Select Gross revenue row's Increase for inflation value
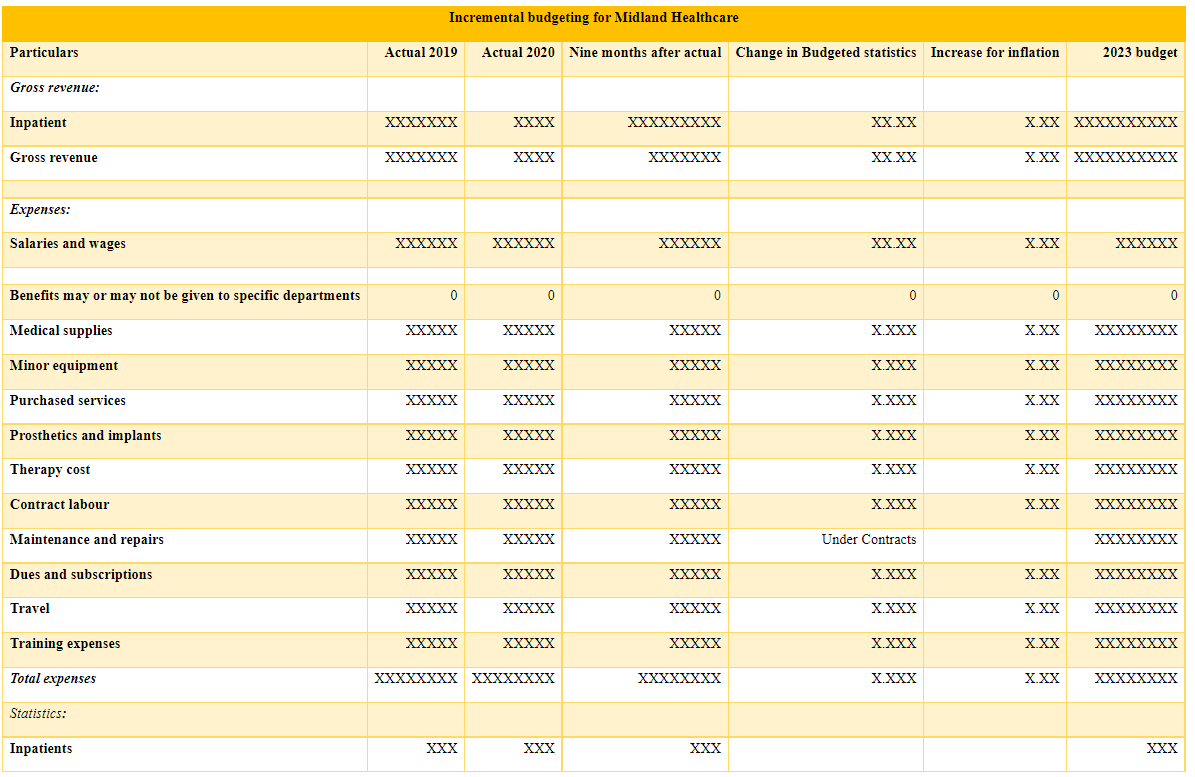1195x777 pixels. click(1042, 158)
